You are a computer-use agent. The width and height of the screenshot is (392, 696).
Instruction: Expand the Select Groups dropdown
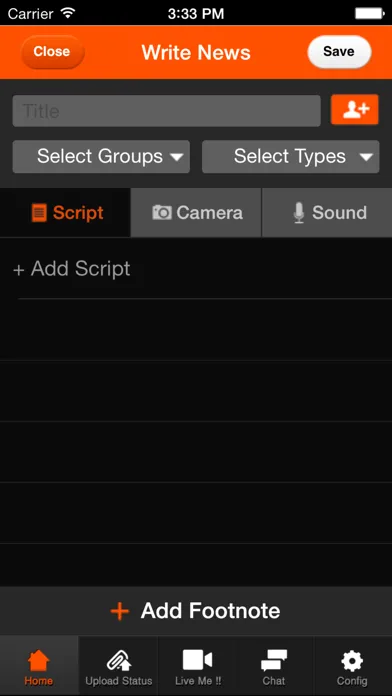tap(101, 157)
